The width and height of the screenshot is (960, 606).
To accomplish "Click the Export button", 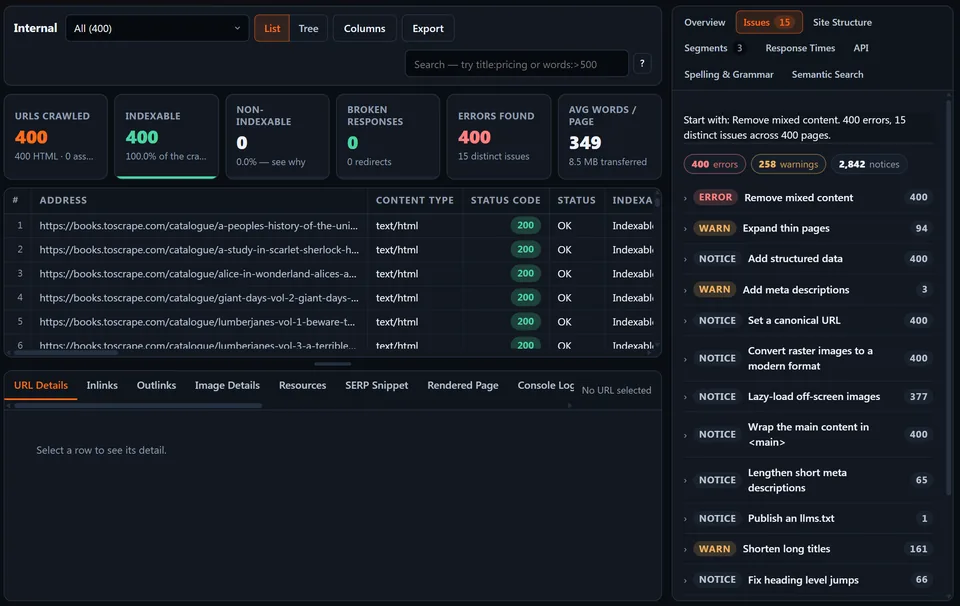I will [428, 28].
